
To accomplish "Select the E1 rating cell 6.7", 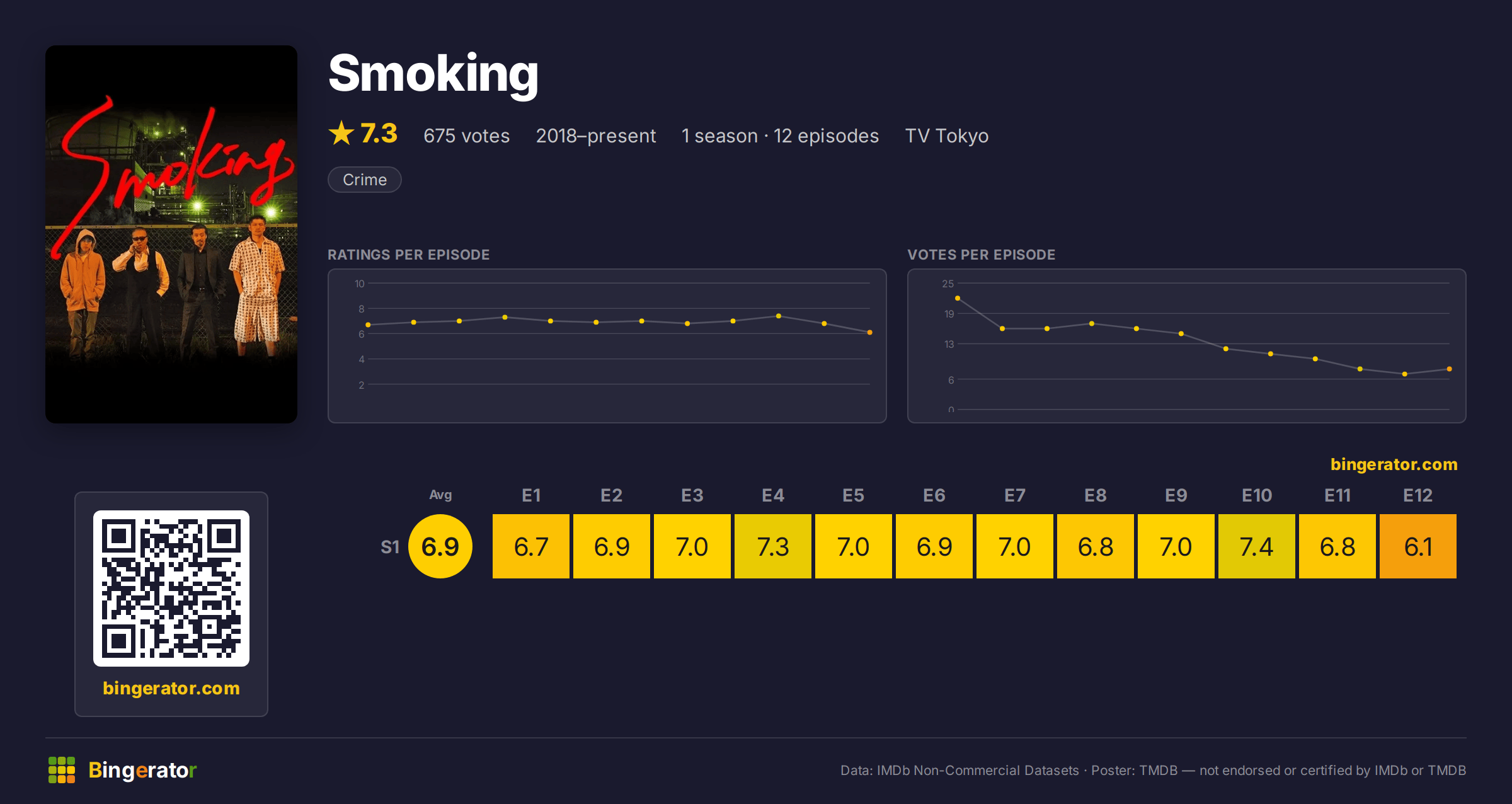I will click(531, 546).
